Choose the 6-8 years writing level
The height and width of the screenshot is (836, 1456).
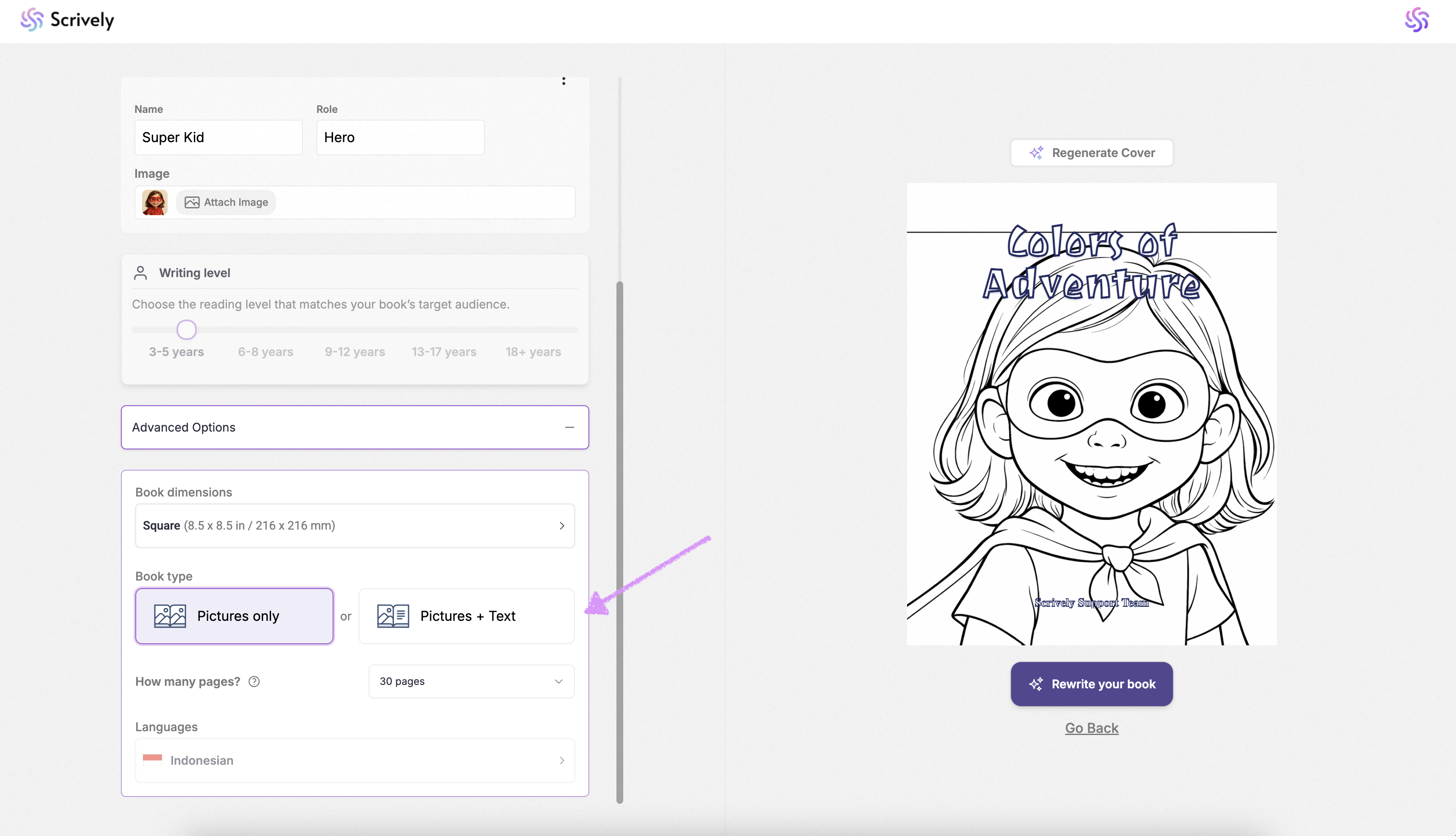(265, 352)
